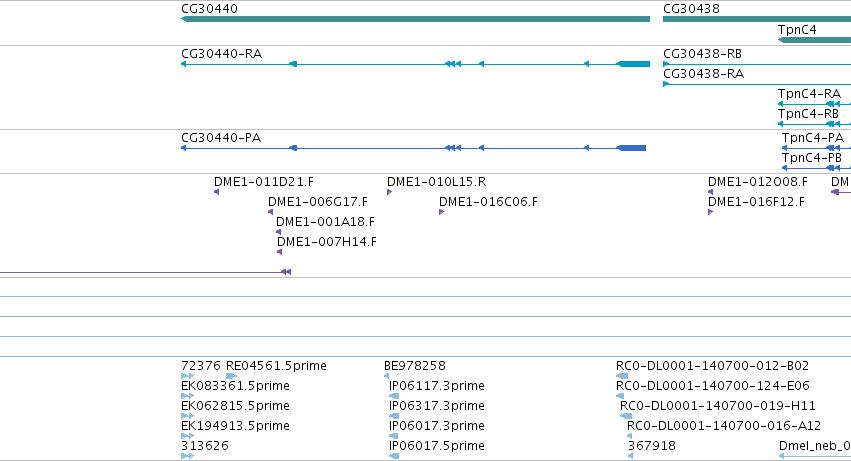Click the BE978258 EST label

tap(415, 366)
